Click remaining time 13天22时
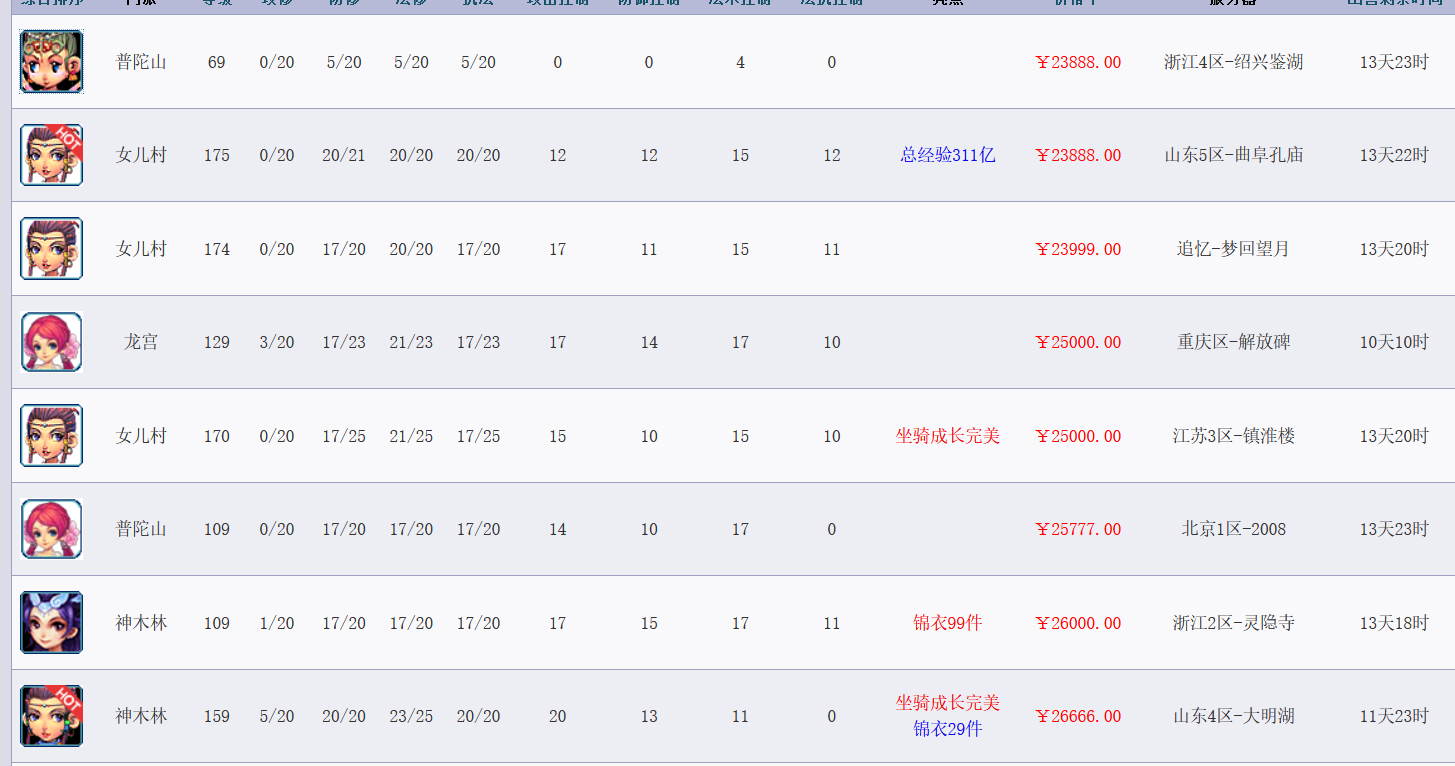The width and height of the screenshot is (1455, 766). pos(1394,155)
